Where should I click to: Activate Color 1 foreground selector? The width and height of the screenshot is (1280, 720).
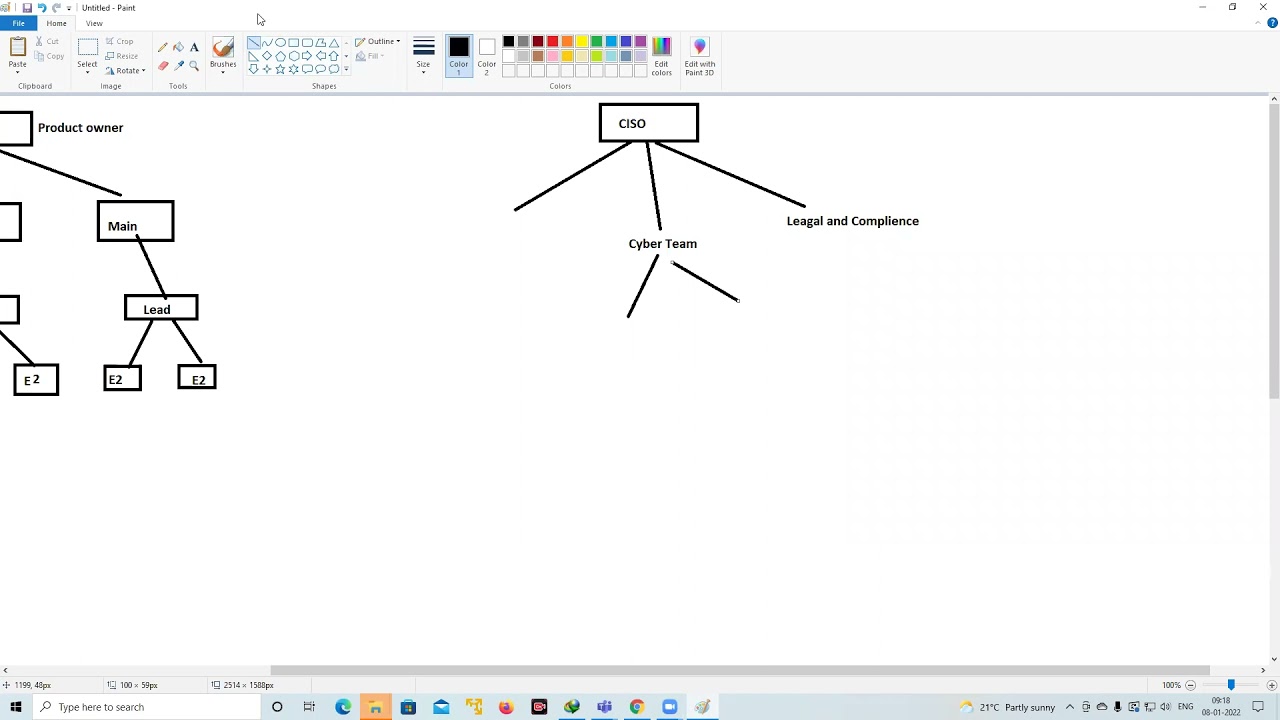tap(459, 56)
